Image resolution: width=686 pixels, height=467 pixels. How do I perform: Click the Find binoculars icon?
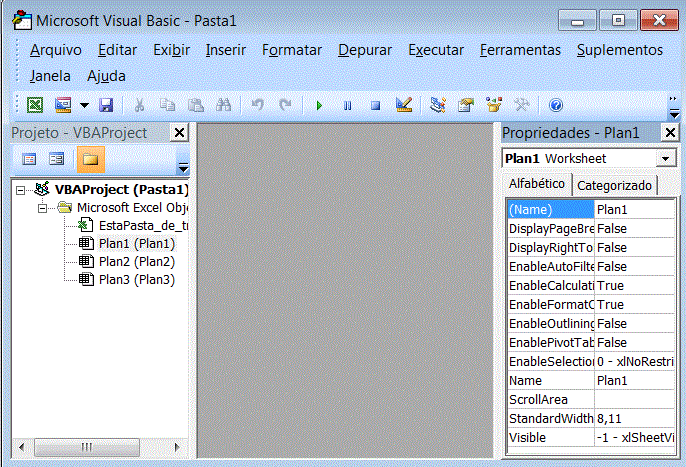(x=224, y=105)
